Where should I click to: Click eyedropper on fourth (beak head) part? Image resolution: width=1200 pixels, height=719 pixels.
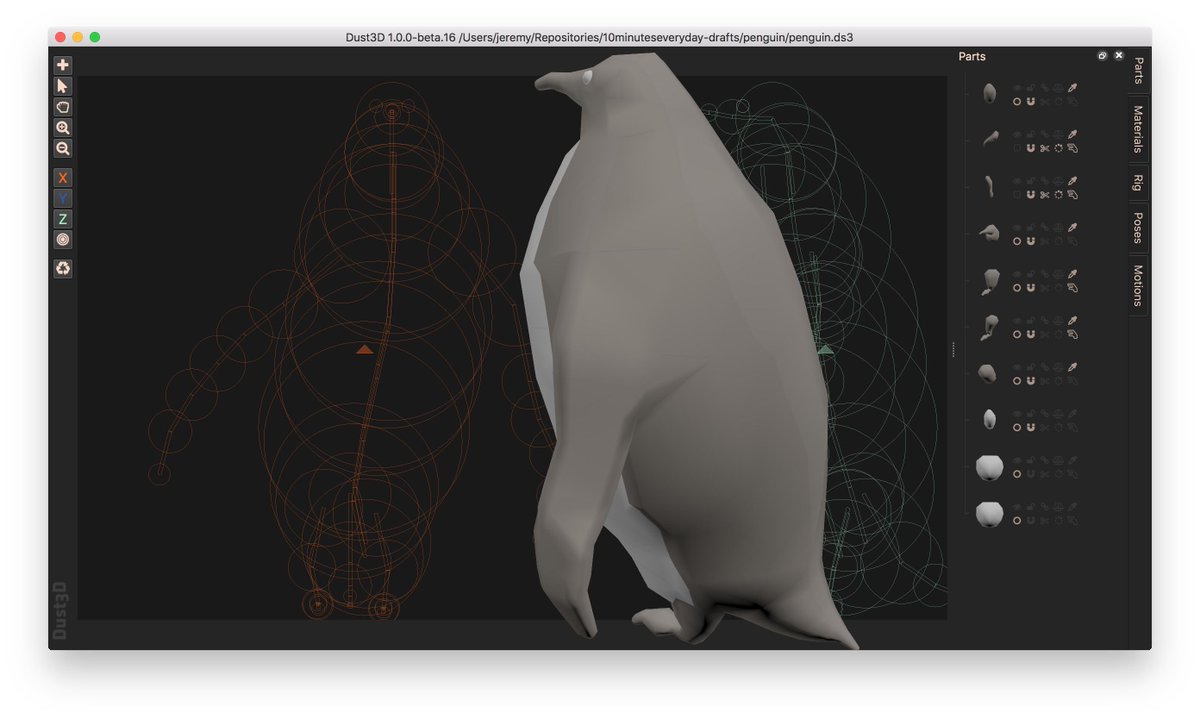tap(1072, 227)
